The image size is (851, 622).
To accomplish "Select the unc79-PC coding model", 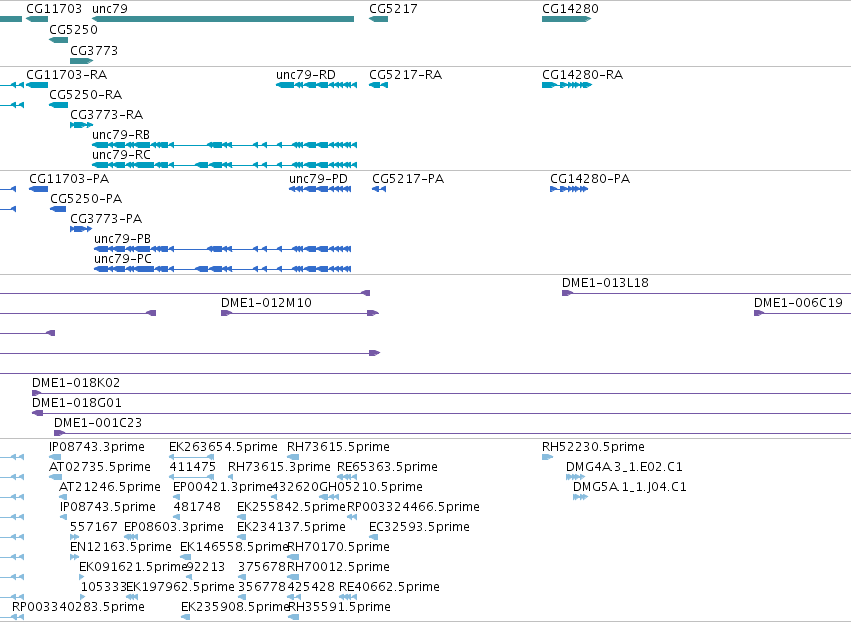I will tap(223, 269).
